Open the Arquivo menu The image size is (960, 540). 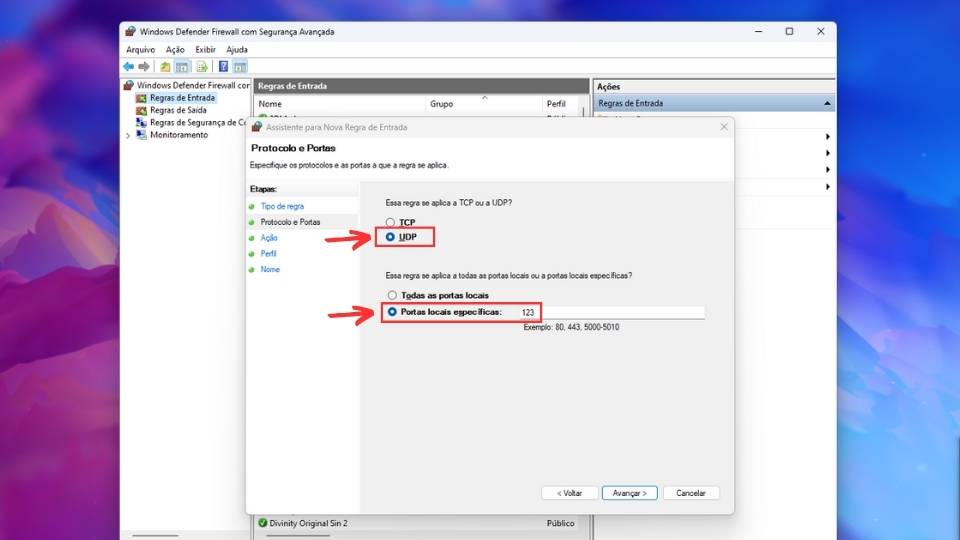[140, 49]
